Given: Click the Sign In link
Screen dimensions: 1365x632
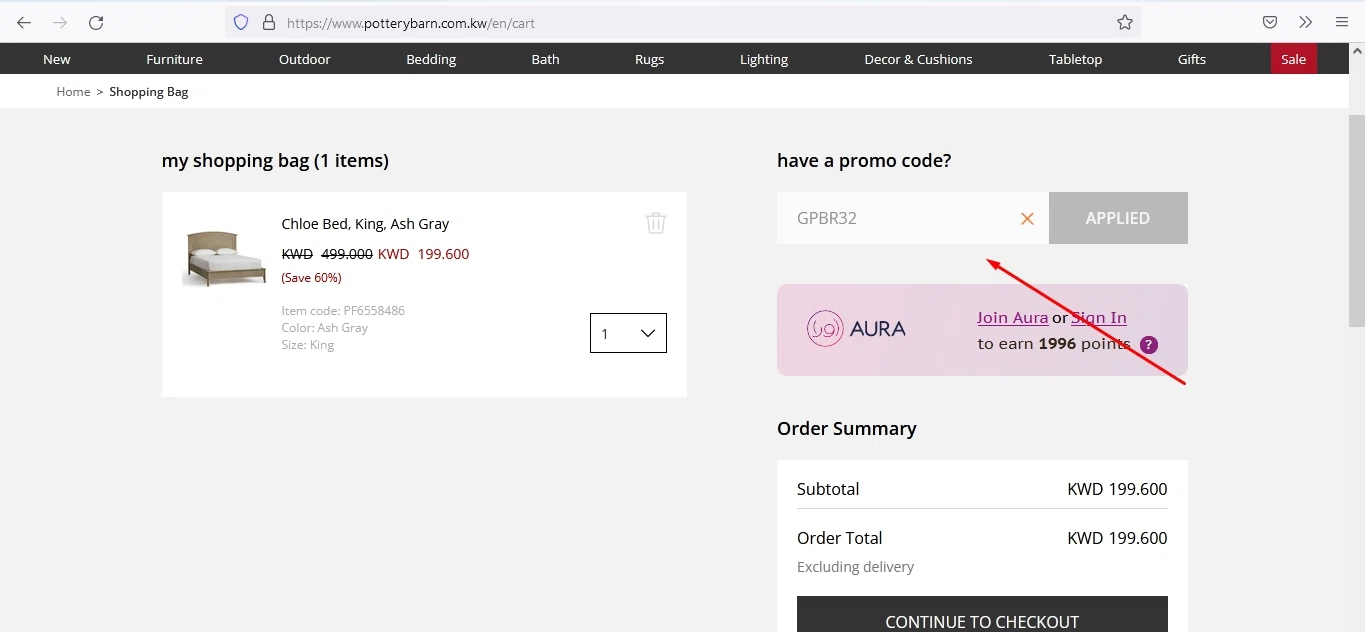Looking at the screenshot, I should click(1098, 318).
